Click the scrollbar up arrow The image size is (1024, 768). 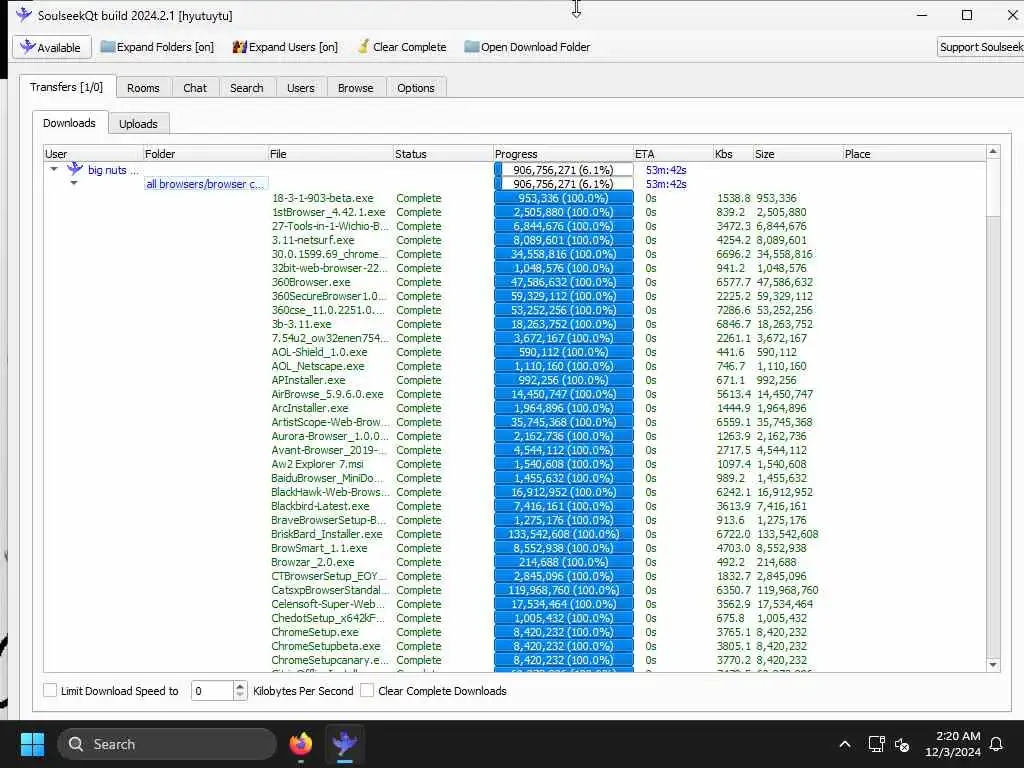click(993, 152)
